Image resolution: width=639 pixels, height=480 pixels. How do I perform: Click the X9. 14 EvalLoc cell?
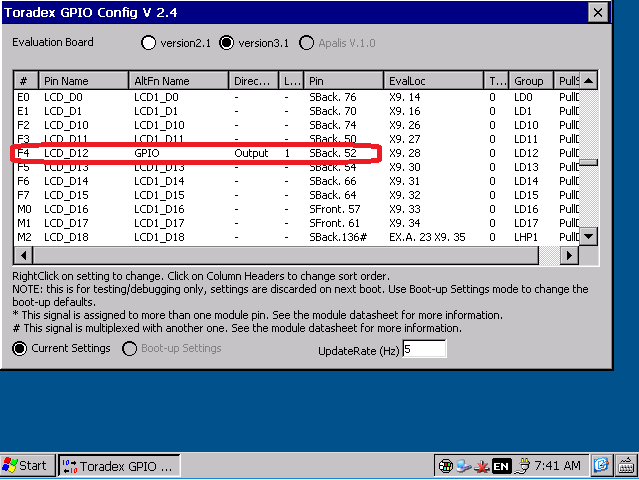405,97
